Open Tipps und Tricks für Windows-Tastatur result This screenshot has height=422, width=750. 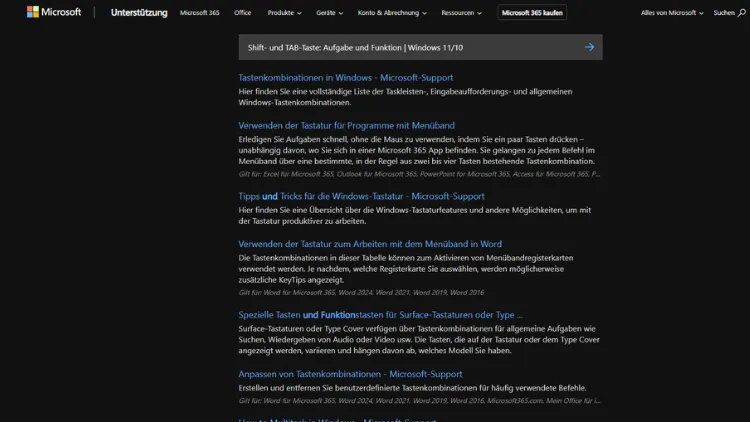click(362, 196)
